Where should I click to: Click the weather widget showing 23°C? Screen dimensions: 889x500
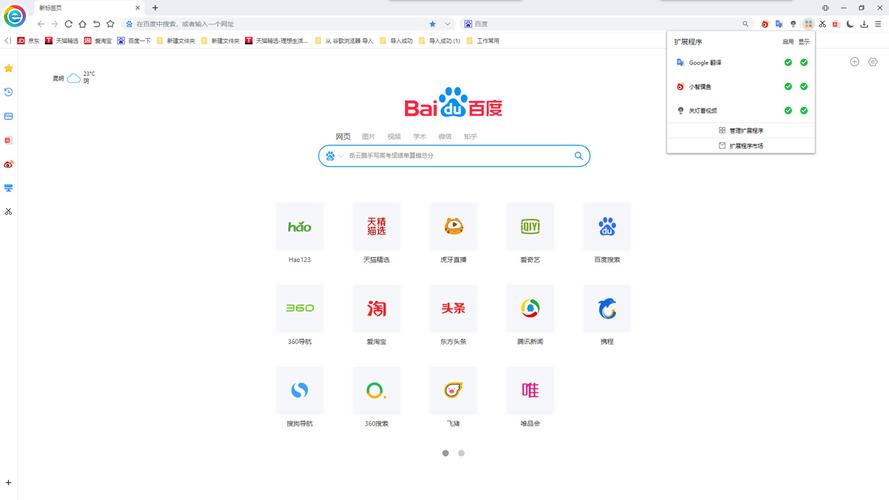[x=74, y=78]
